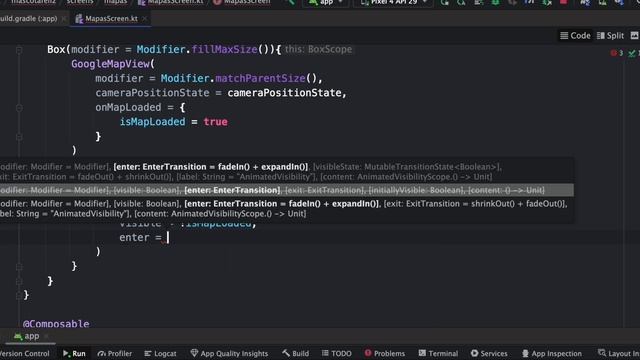Screen dimensions: 640x360
Task: Click the green check inspection indicator
Action: tap(633, 53)
